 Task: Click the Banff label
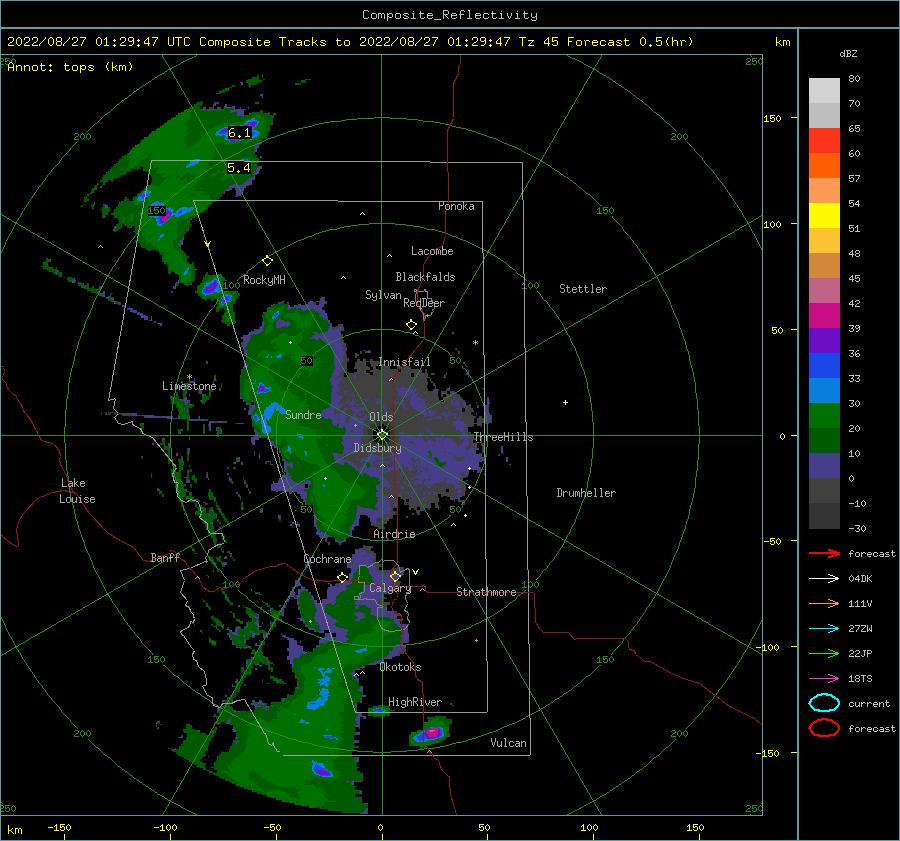click(165, 557)
